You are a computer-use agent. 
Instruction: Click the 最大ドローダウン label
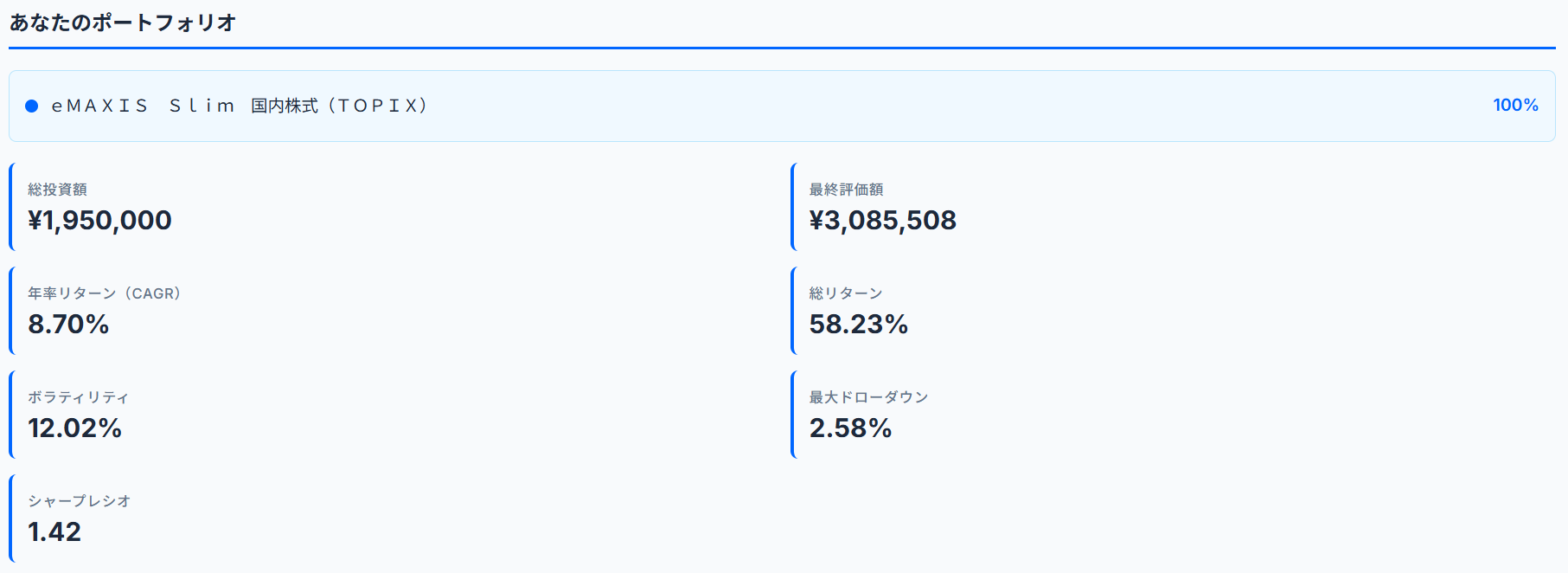click(x=868, y=397)
